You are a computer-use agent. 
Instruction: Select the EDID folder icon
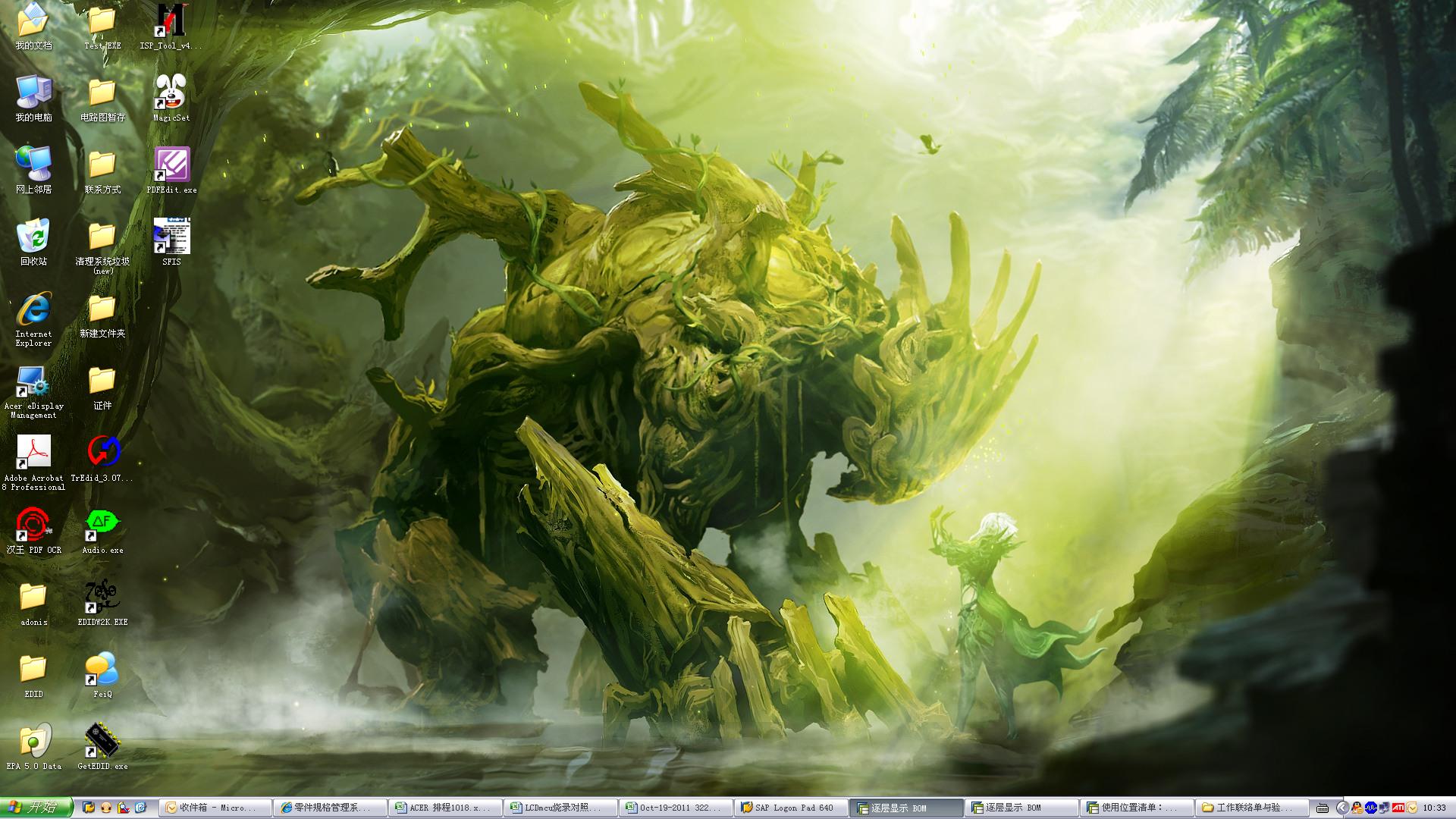(x=33, y=676)
